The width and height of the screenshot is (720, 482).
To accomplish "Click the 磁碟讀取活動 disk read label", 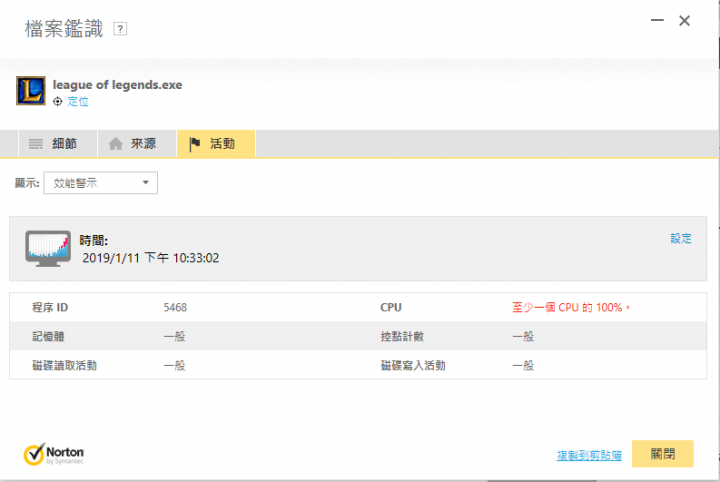I will [x=64, y=366].
